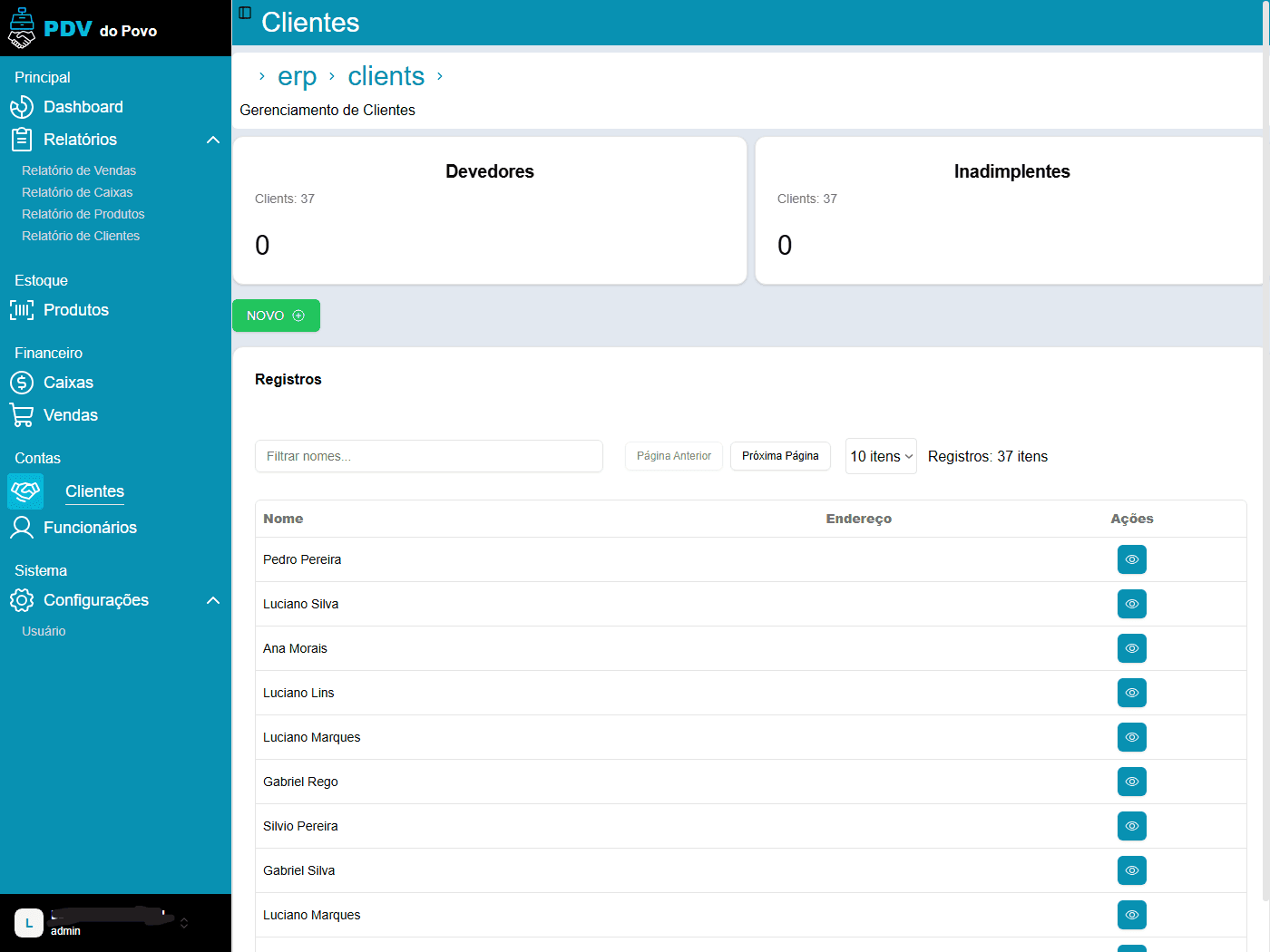Screen dimensions: 1270x952
Task: Click the Endereço column header
Action: [x=859, y=519]
